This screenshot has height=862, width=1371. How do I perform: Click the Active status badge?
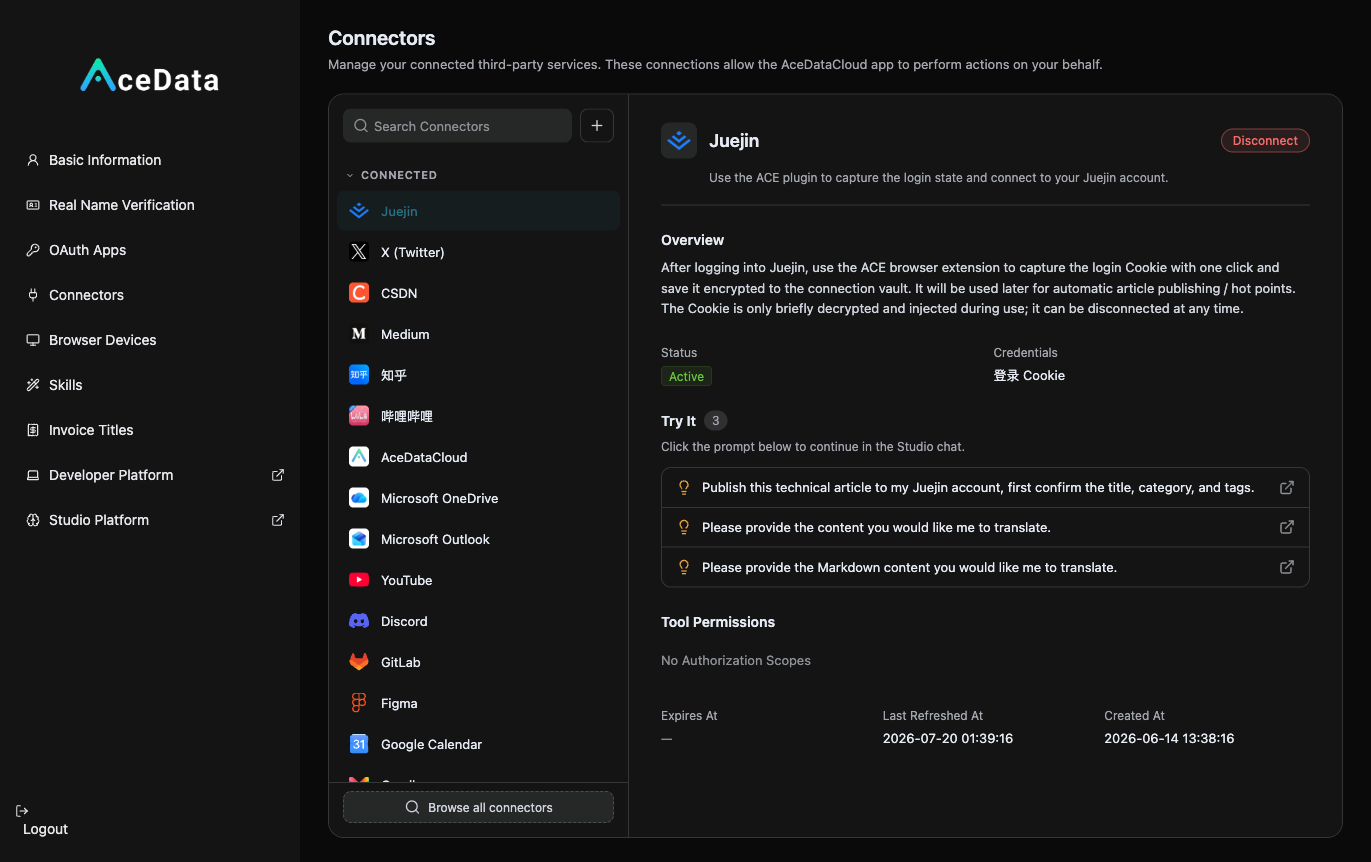coord(686,376)
